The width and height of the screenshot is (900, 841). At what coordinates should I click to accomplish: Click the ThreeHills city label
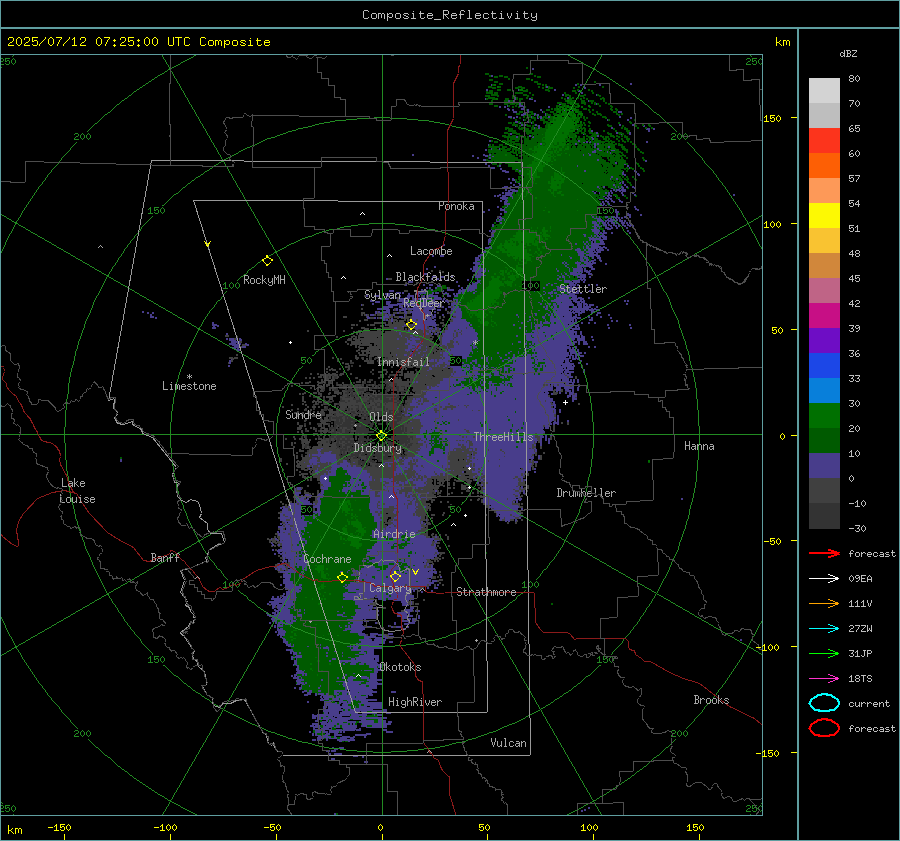tap(503, 437)
